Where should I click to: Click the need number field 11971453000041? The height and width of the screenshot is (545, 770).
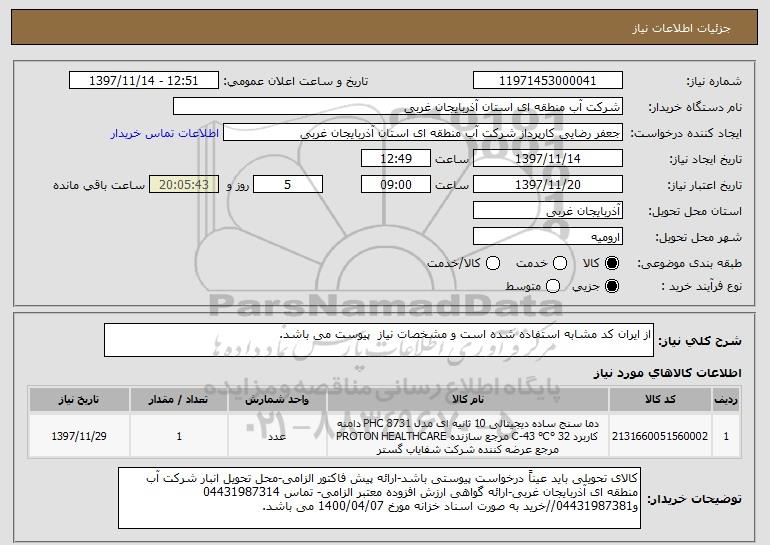pyautogui.click(x=548, y=81)
